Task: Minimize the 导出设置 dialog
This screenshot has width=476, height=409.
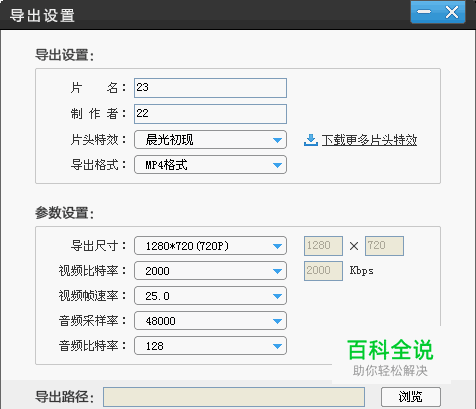Action: [x=424, y=12]
